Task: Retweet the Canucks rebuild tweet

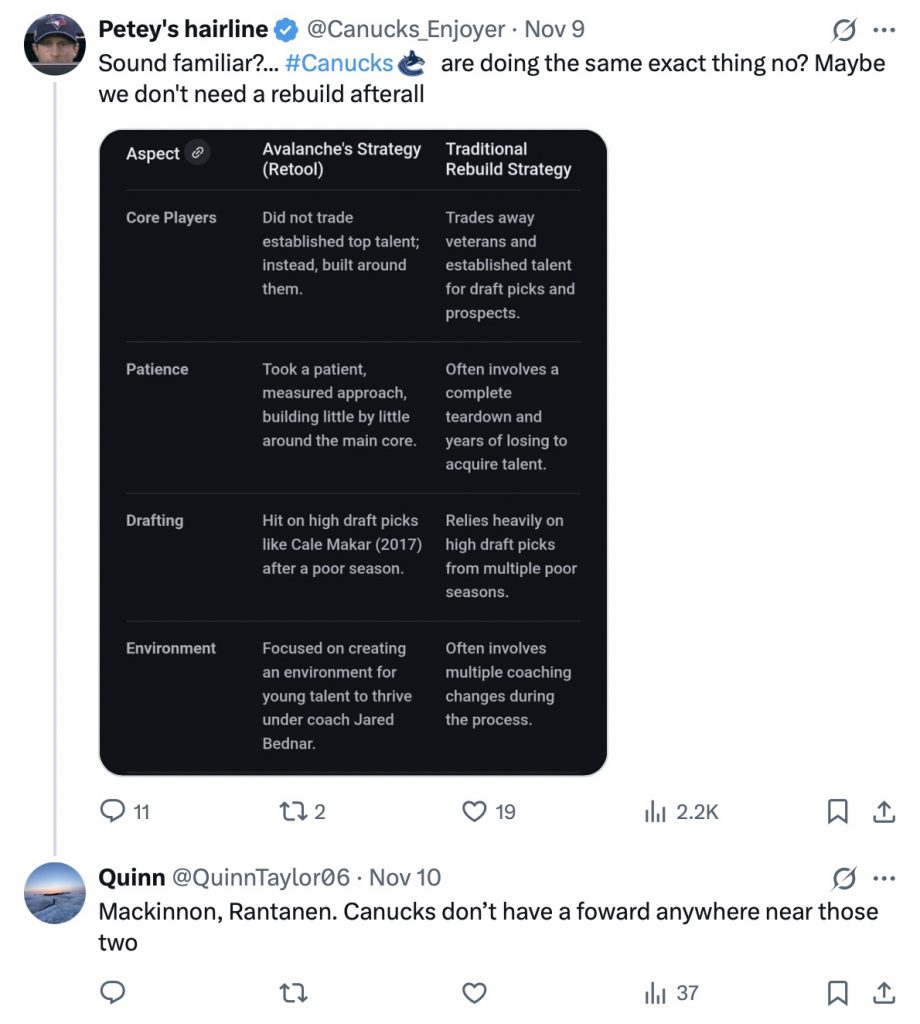Action: click(294, 812)
